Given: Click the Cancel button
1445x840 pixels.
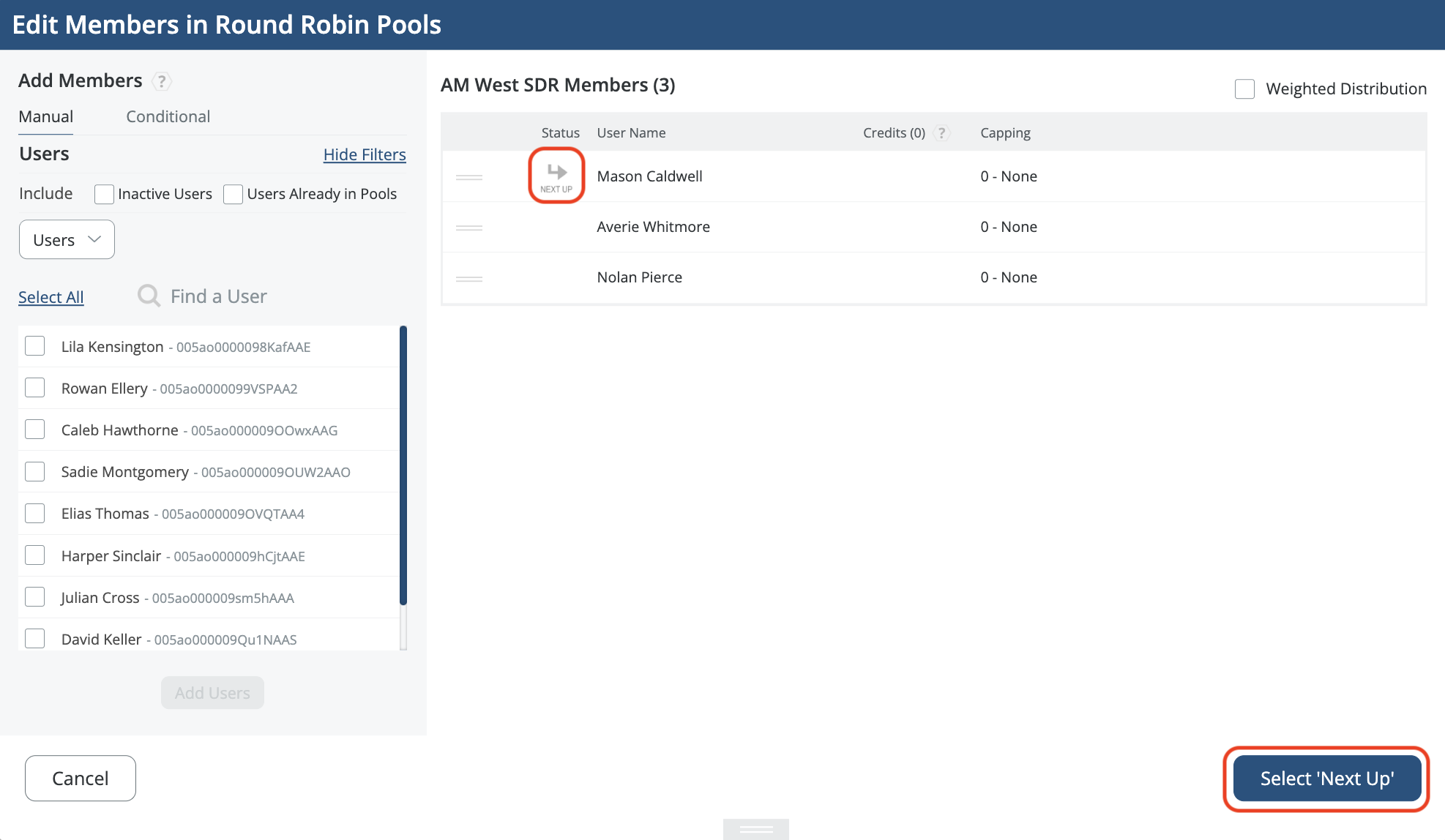Looking at the screenshot, I should 81,778.
